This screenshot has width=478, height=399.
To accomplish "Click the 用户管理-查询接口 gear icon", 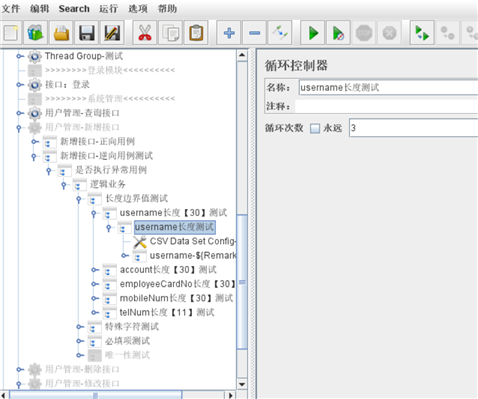I will click(35, 113).
